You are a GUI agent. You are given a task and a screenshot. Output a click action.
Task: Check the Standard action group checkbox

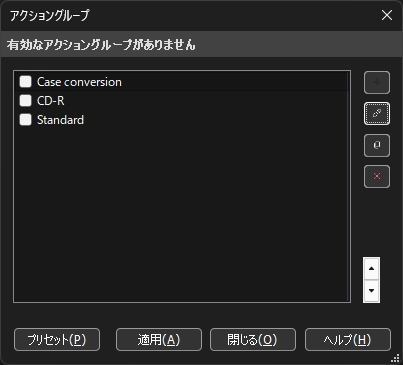pyautogui.click(x=26, y=120)
